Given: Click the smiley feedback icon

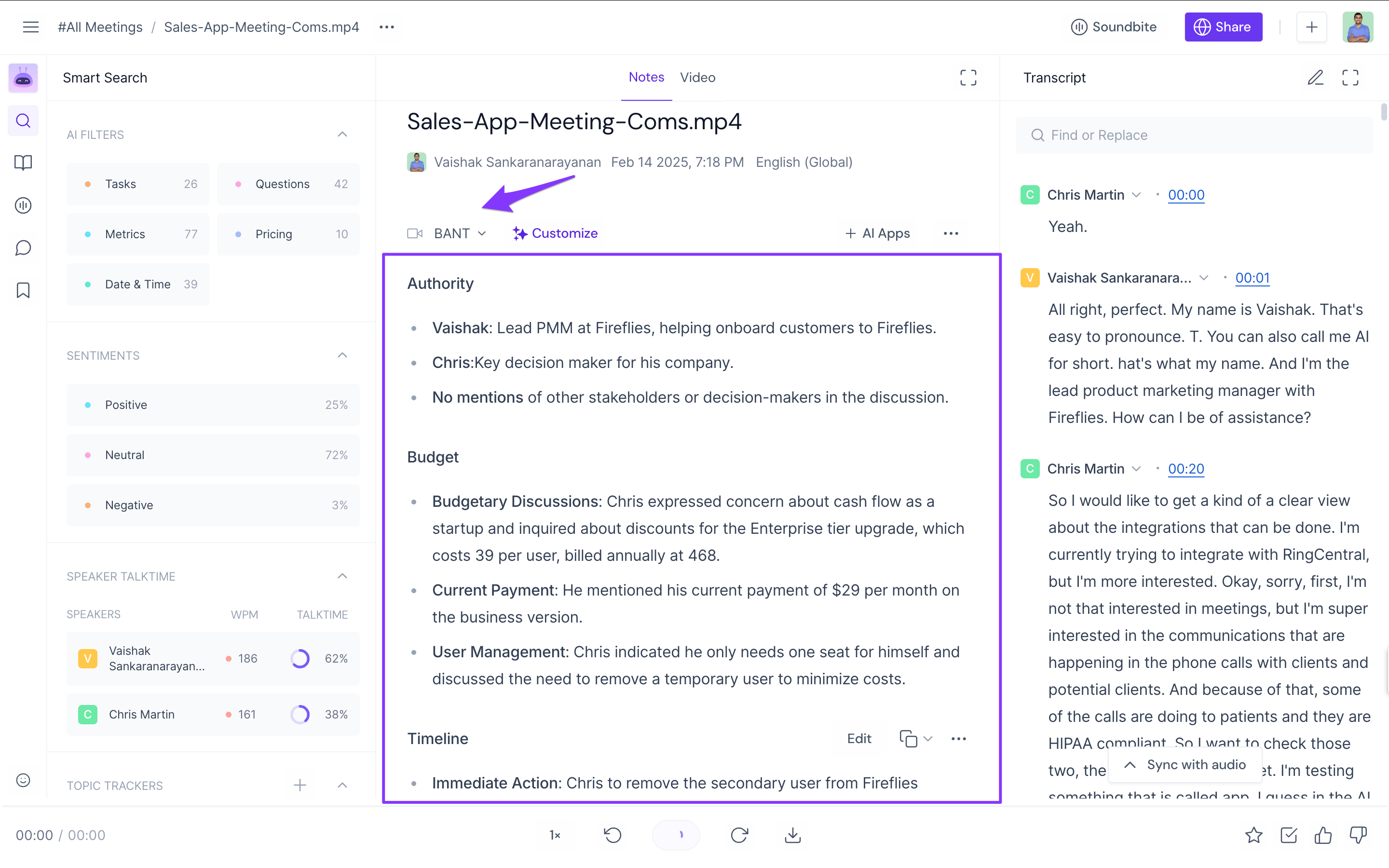Looking at the screenshot, I should (23, 780).
